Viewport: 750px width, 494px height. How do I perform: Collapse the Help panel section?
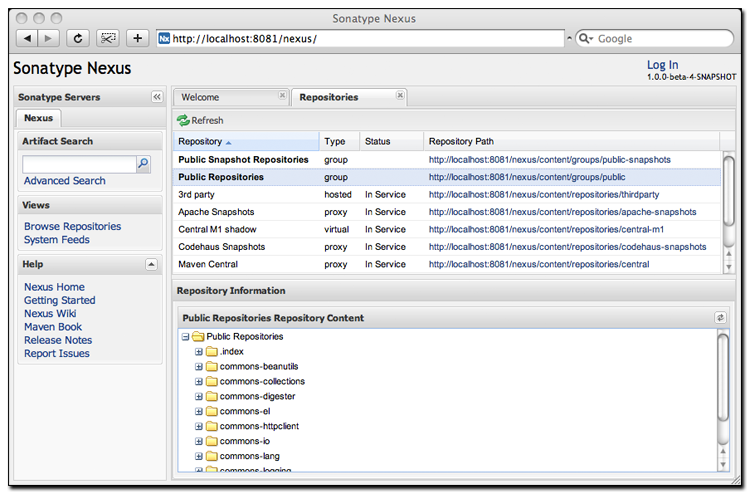click(151, 265)
